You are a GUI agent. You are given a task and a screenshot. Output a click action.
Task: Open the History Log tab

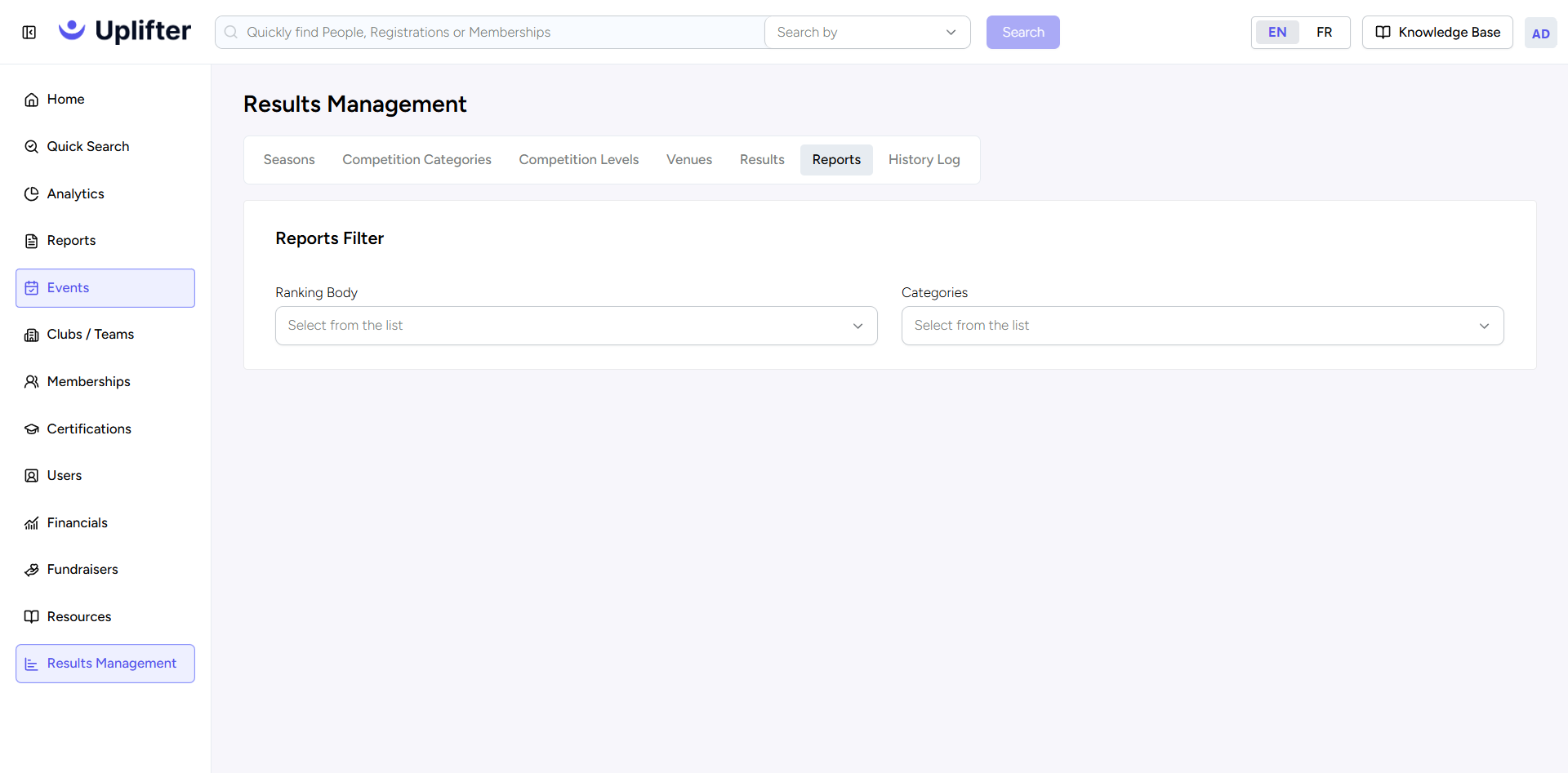[924, 160]
